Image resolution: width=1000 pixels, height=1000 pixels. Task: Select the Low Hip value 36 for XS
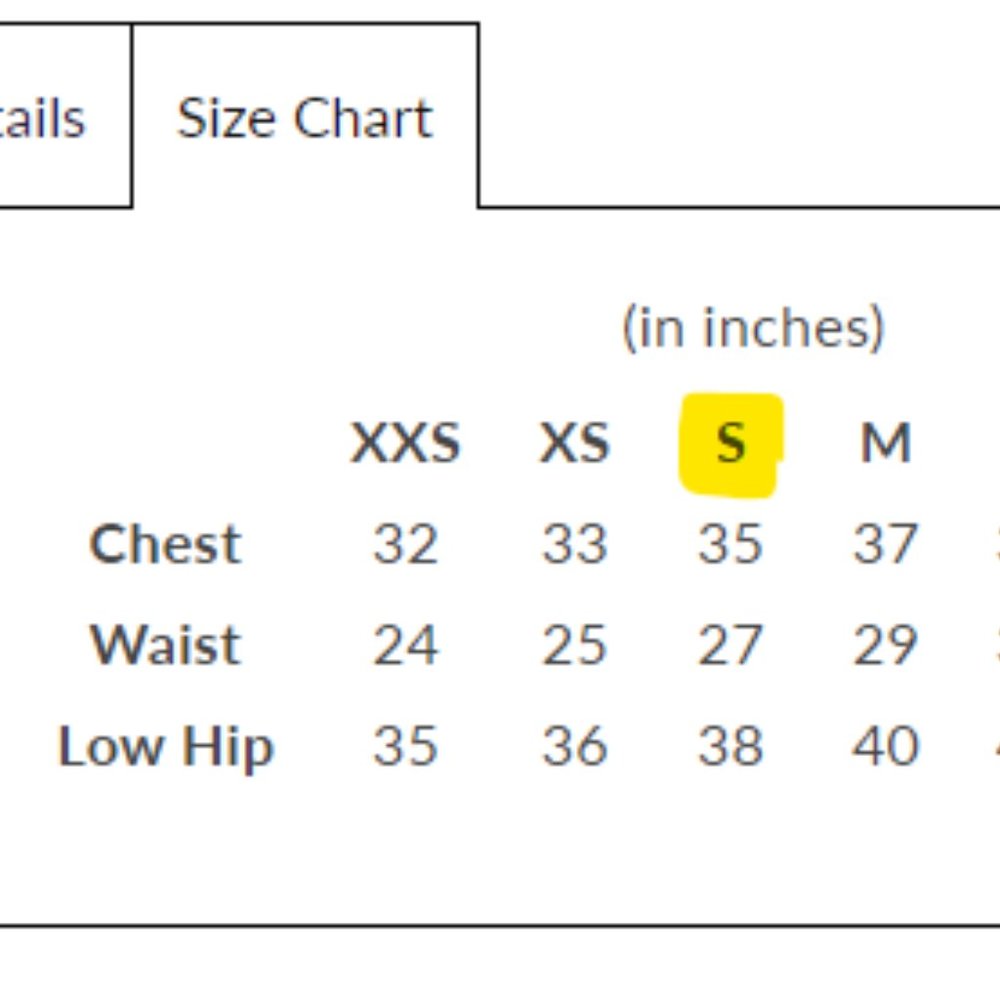[575, 746]
